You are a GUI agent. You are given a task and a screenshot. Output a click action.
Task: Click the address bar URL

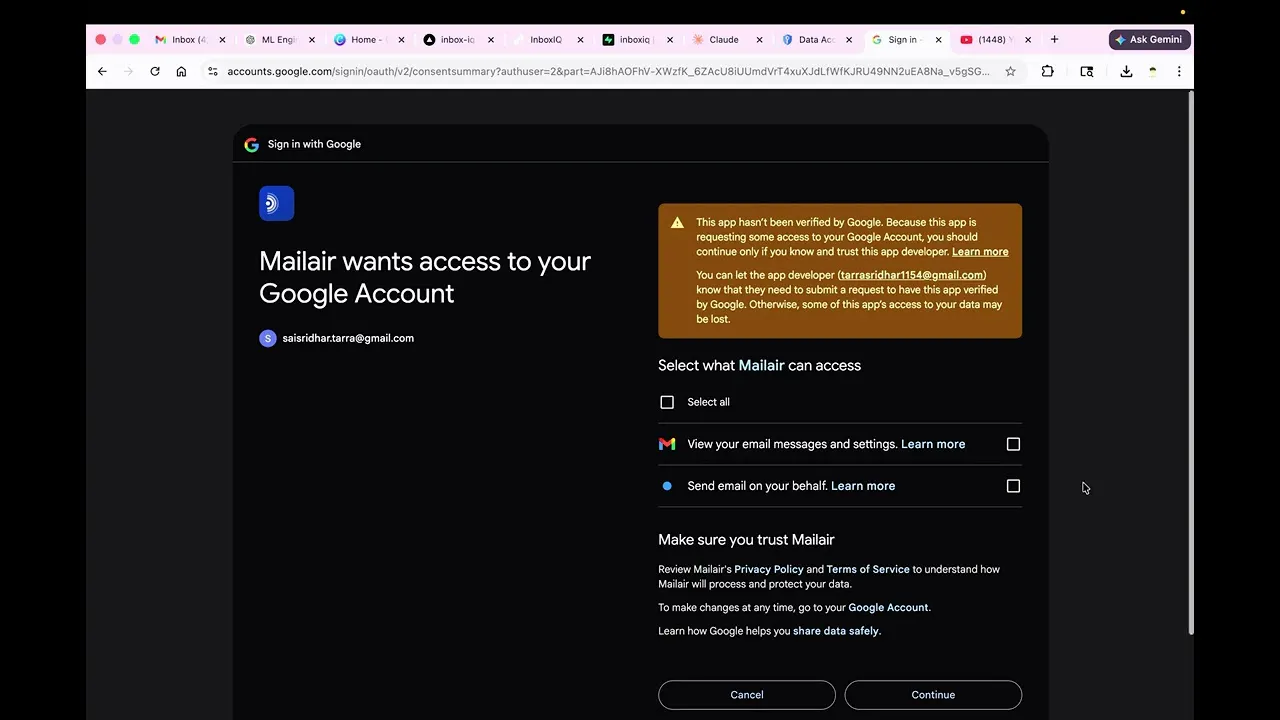pos(608,71)
